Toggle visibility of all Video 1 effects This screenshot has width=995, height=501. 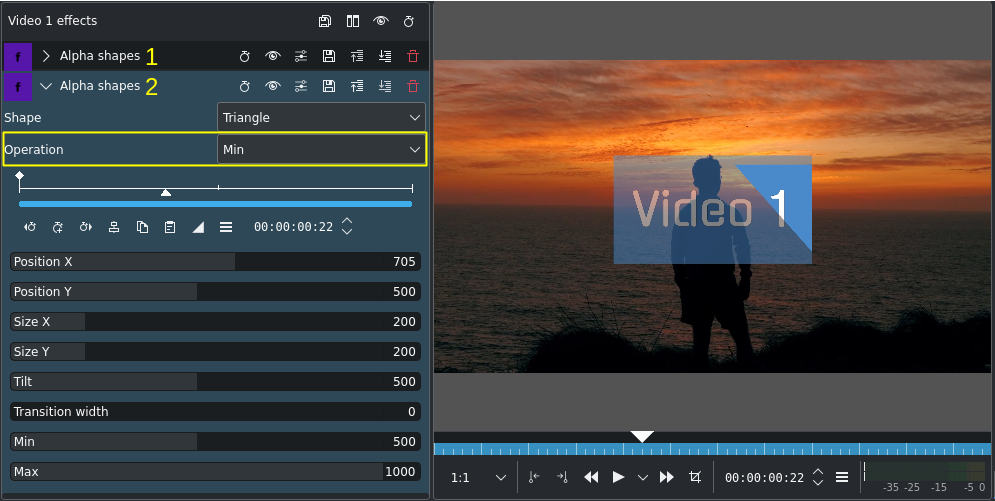(381, 21)
